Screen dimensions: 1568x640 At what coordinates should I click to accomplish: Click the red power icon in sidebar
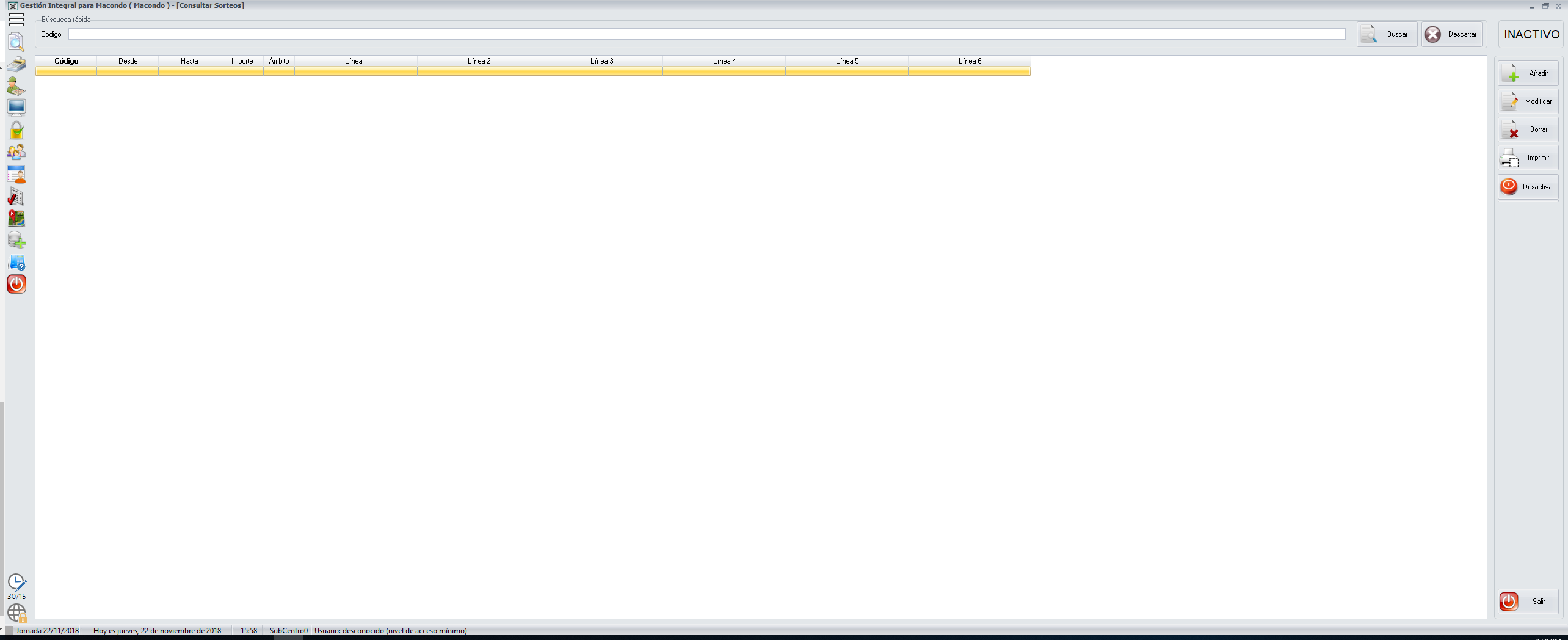(x=16, y=284)
